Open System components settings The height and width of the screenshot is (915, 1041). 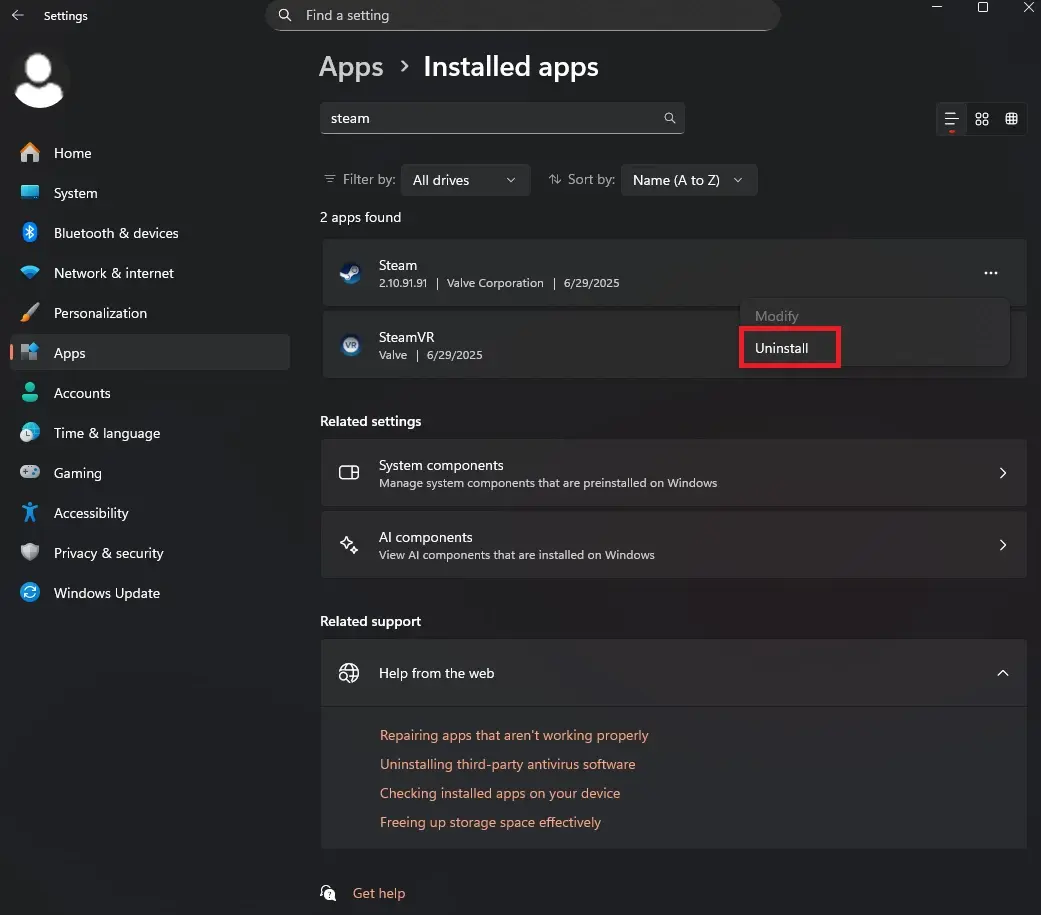[673, 473]
